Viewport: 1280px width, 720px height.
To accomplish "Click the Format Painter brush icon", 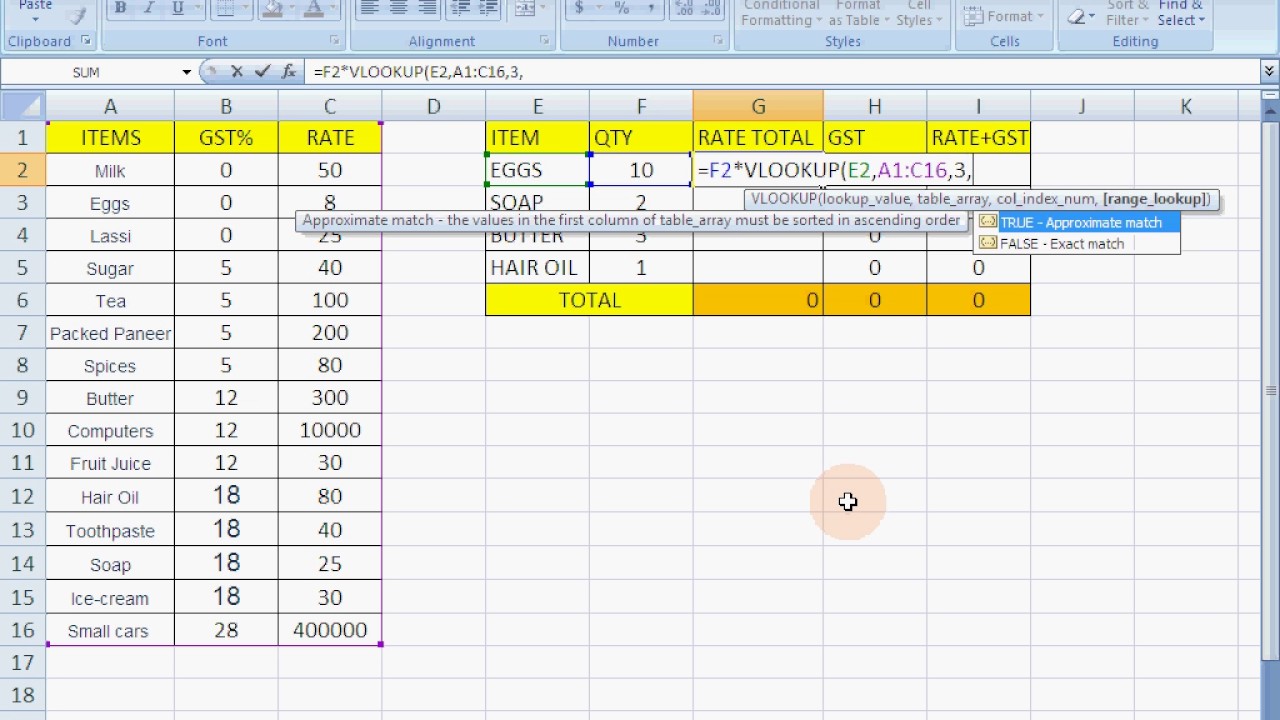I will 74,10.
